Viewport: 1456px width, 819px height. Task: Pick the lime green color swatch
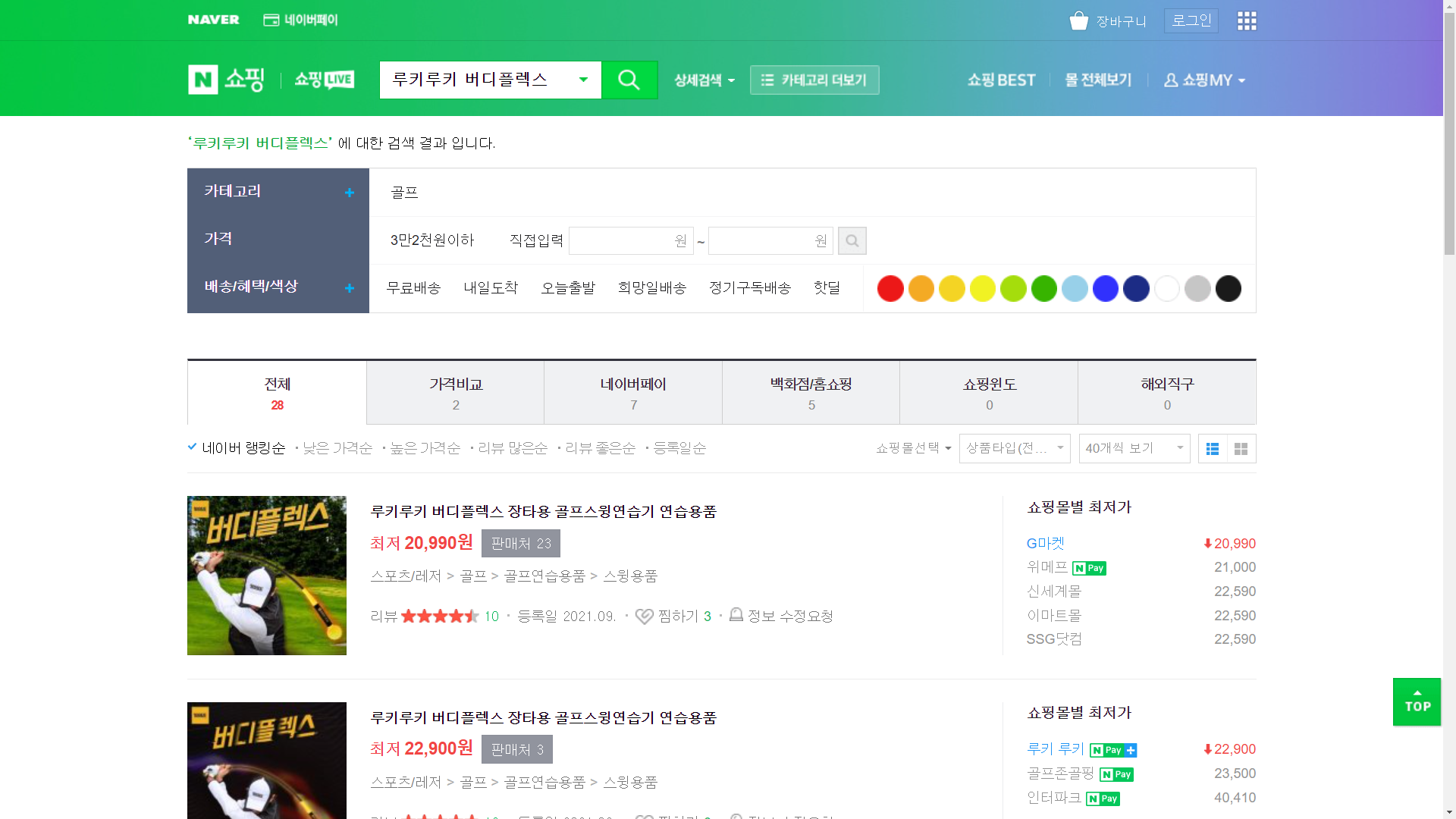pos(1013,289)
